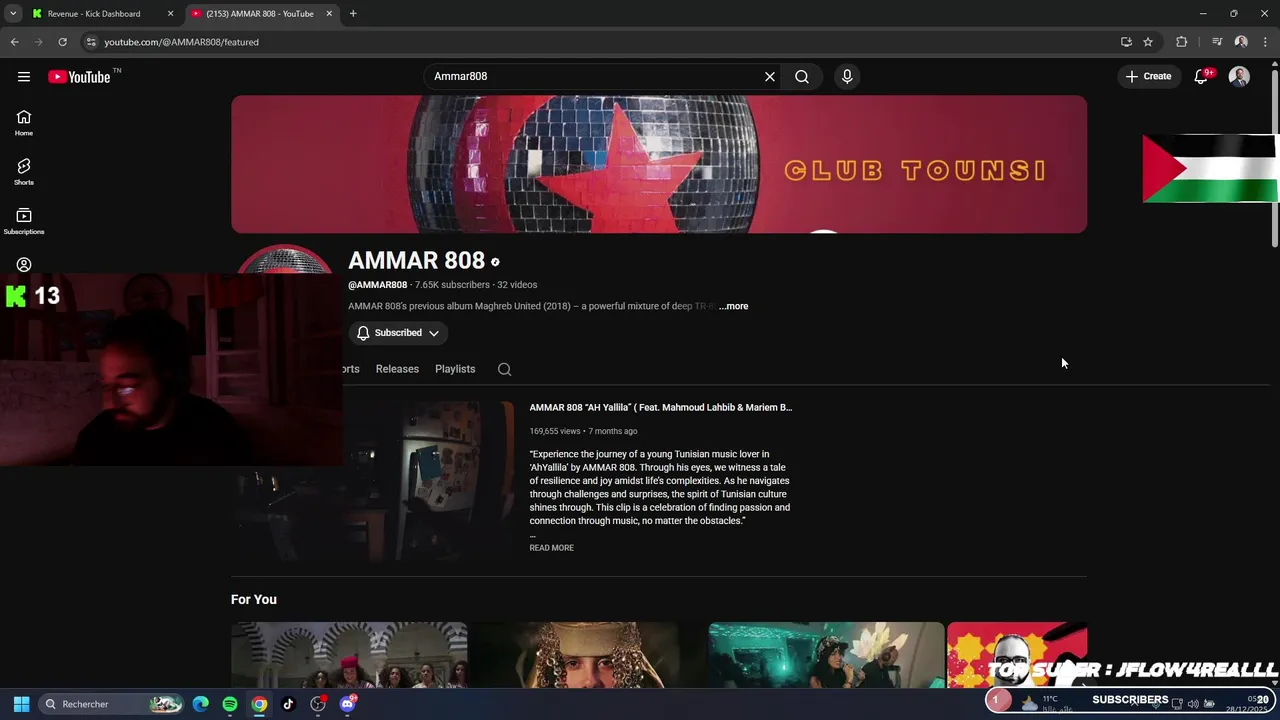Search within the channel magnifier
The width and height of the screenshot is (1280, 720).
tap(505, 369)
